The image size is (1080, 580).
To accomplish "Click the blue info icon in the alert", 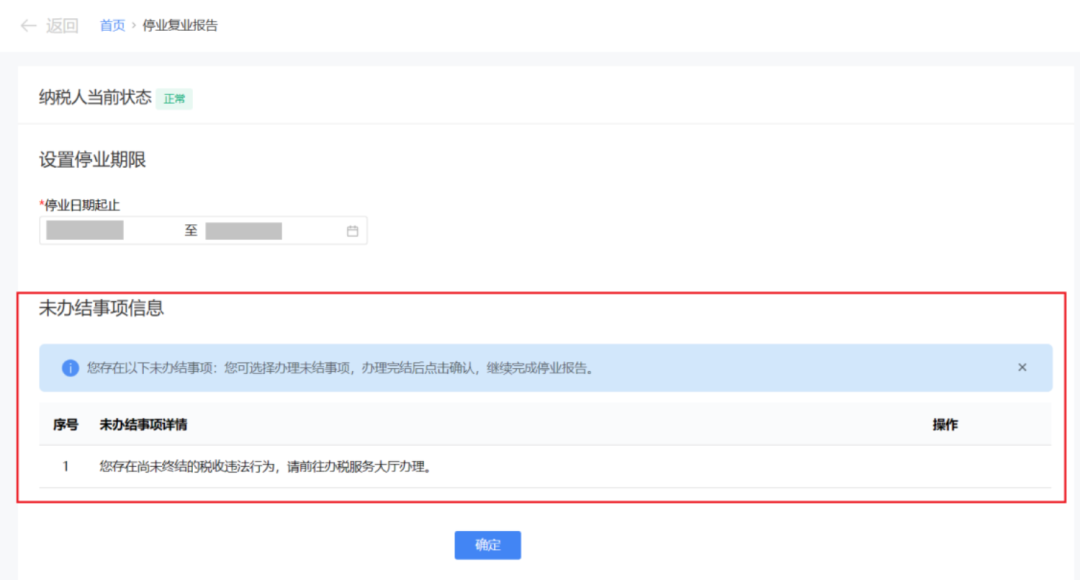I will [70, 368].
